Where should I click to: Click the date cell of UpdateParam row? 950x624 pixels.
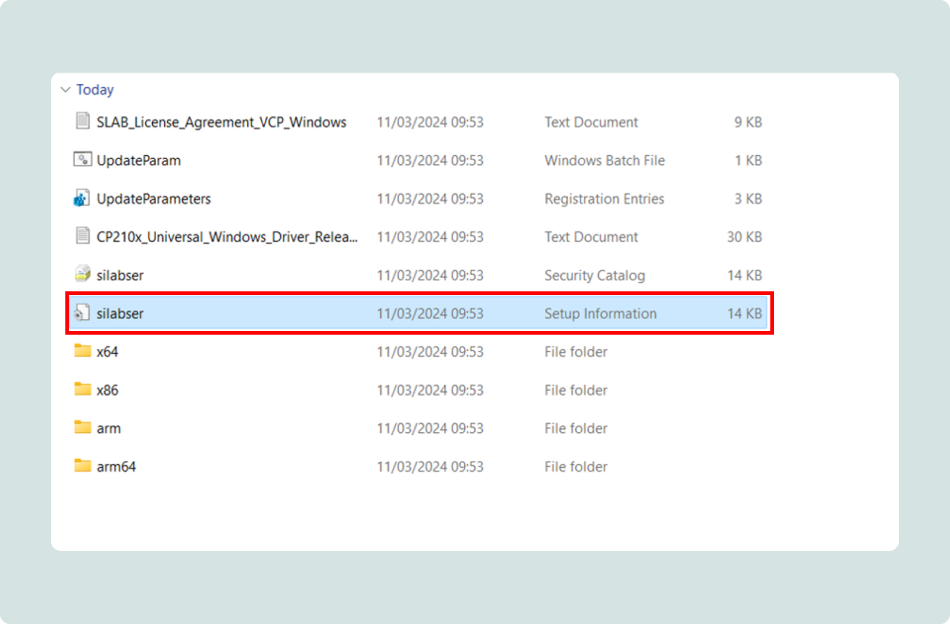point(430,161)
